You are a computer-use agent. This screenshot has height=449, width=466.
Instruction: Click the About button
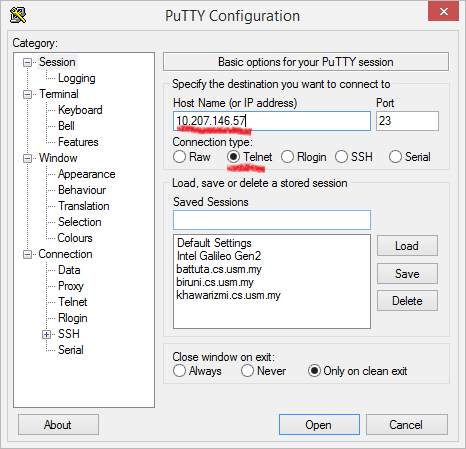[x=58, y=425]
